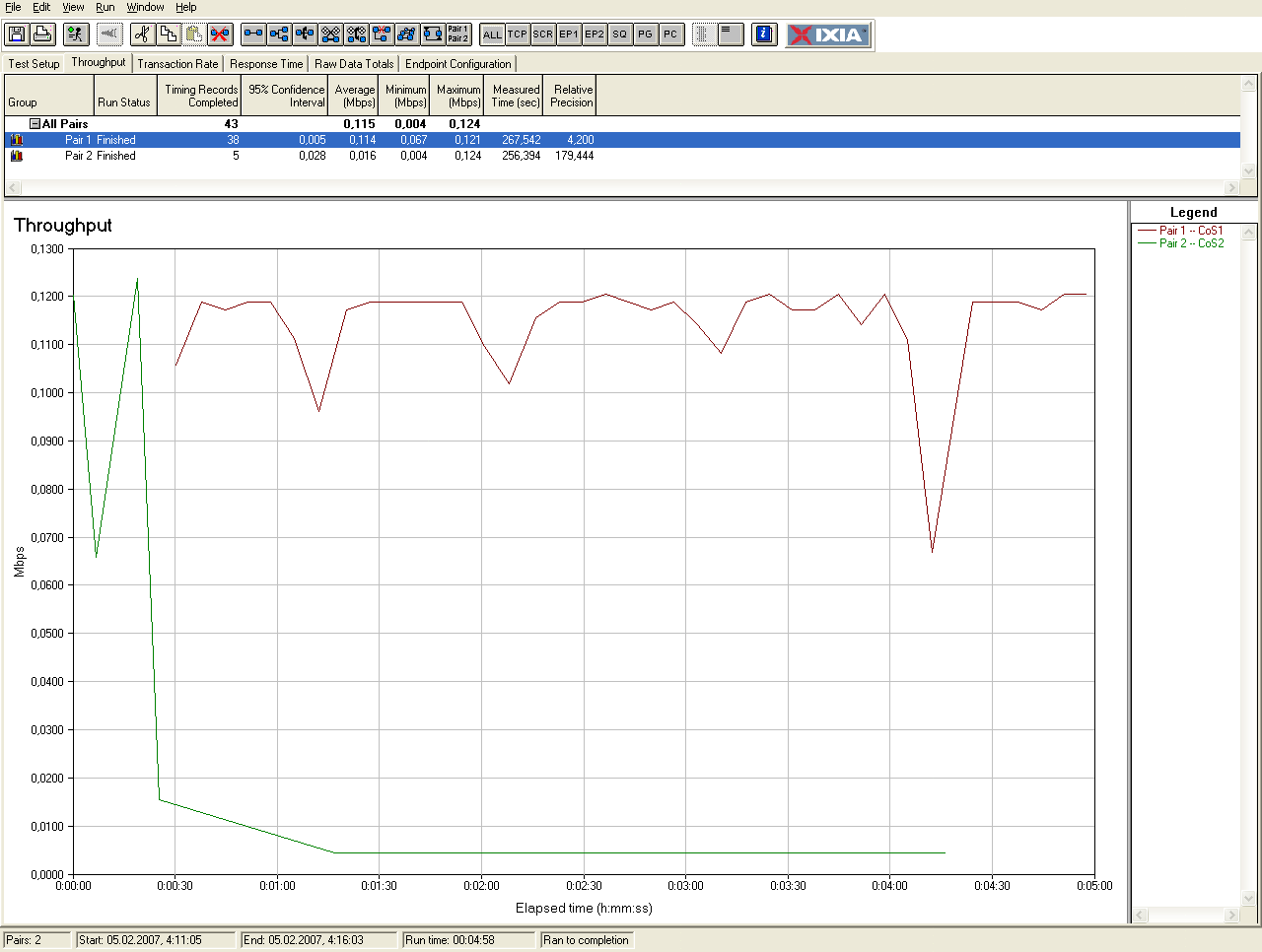Click the Run test running-man icon

point(76,34)
